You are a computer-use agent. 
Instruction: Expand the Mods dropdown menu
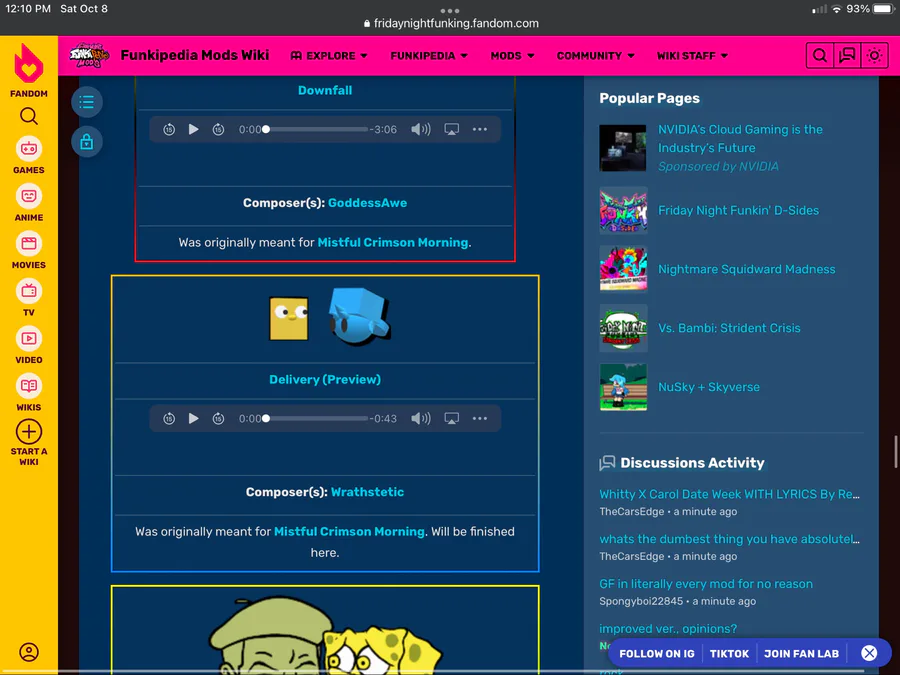512,56
